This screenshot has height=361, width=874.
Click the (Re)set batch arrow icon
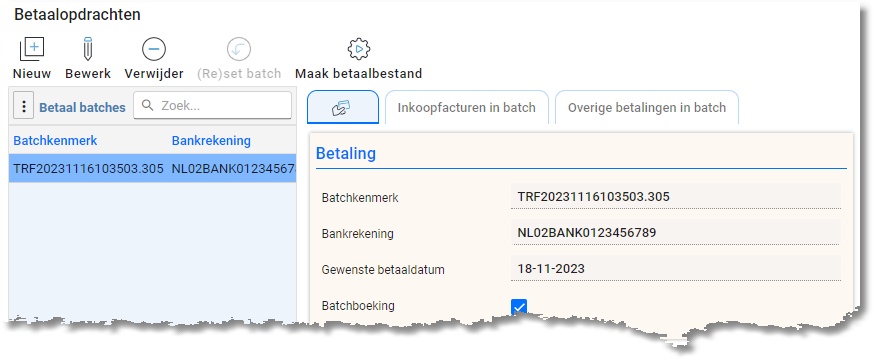239,49
